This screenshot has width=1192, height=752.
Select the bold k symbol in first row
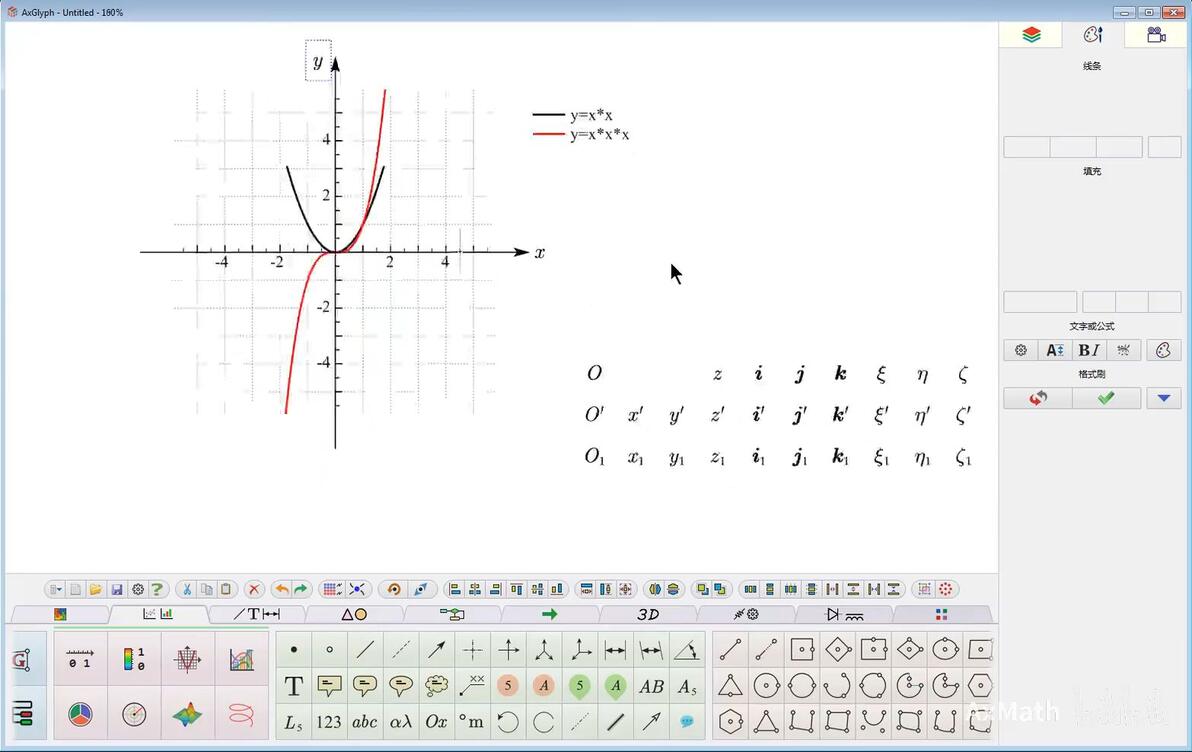click(840, 373)
